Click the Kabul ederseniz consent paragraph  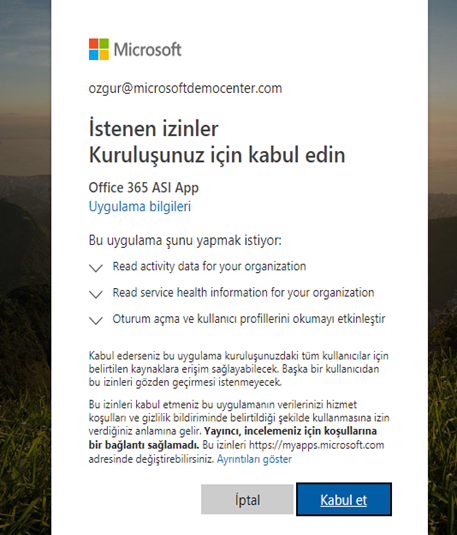[x=239, y=369]
